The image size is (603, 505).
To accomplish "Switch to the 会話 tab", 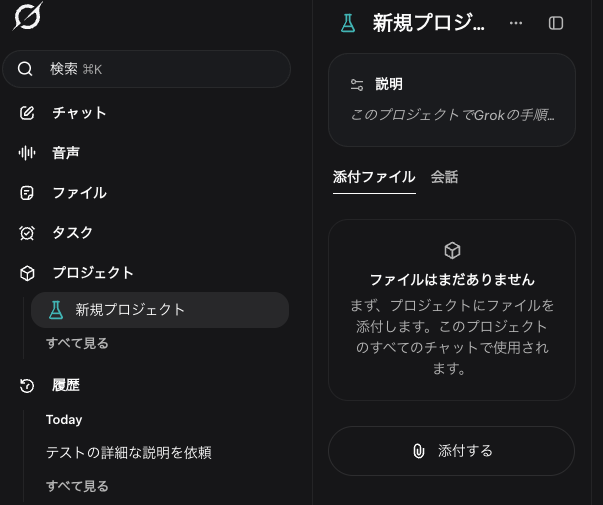I will coord(444,177).
